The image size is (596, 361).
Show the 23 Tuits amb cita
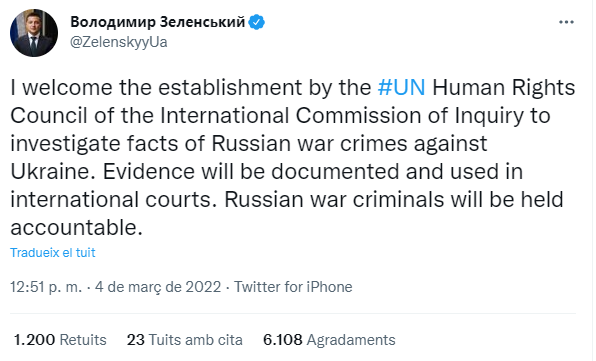click(x=185, y=340)
